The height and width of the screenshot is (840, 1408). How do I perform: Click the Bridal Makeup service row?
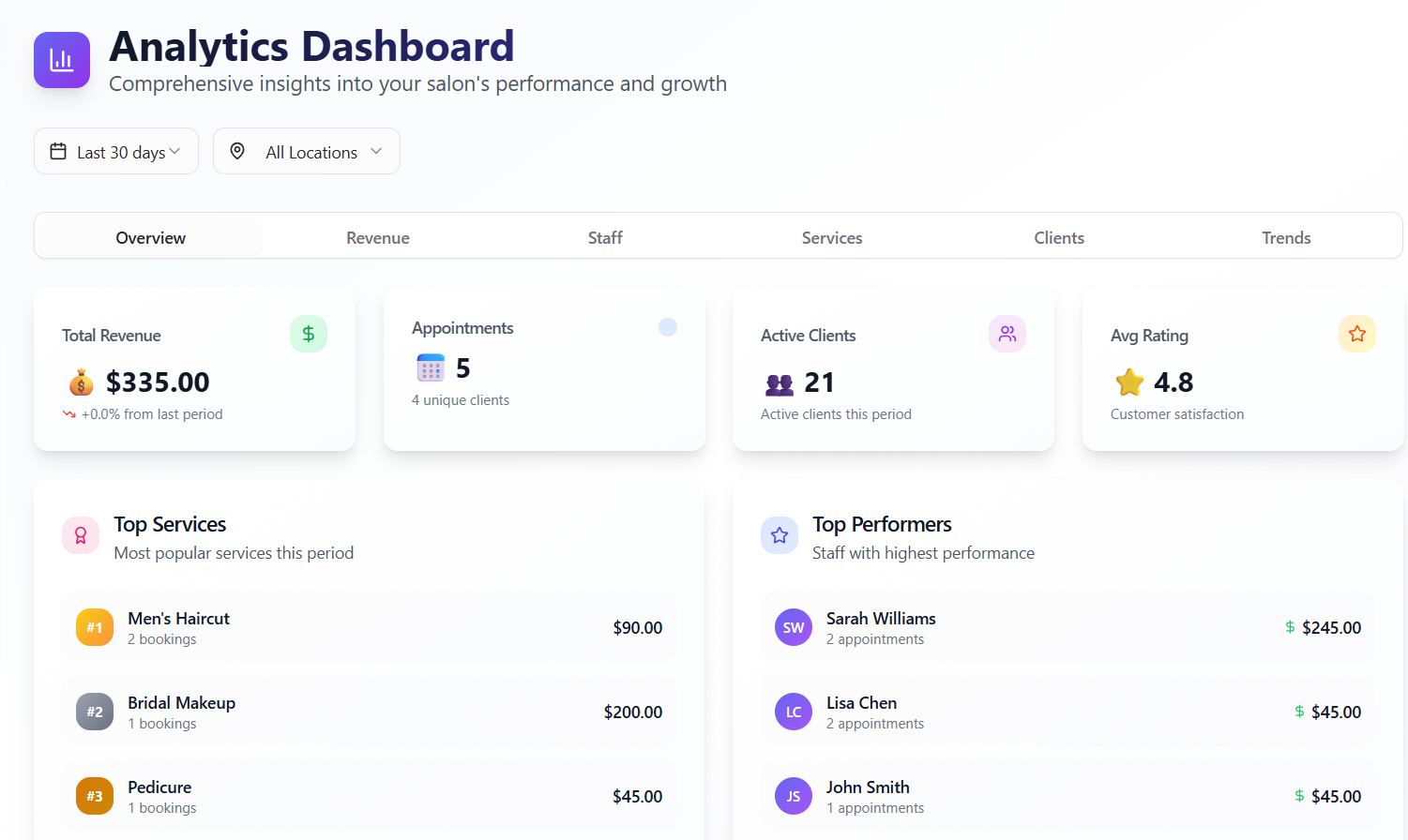(x=369, y=712)
